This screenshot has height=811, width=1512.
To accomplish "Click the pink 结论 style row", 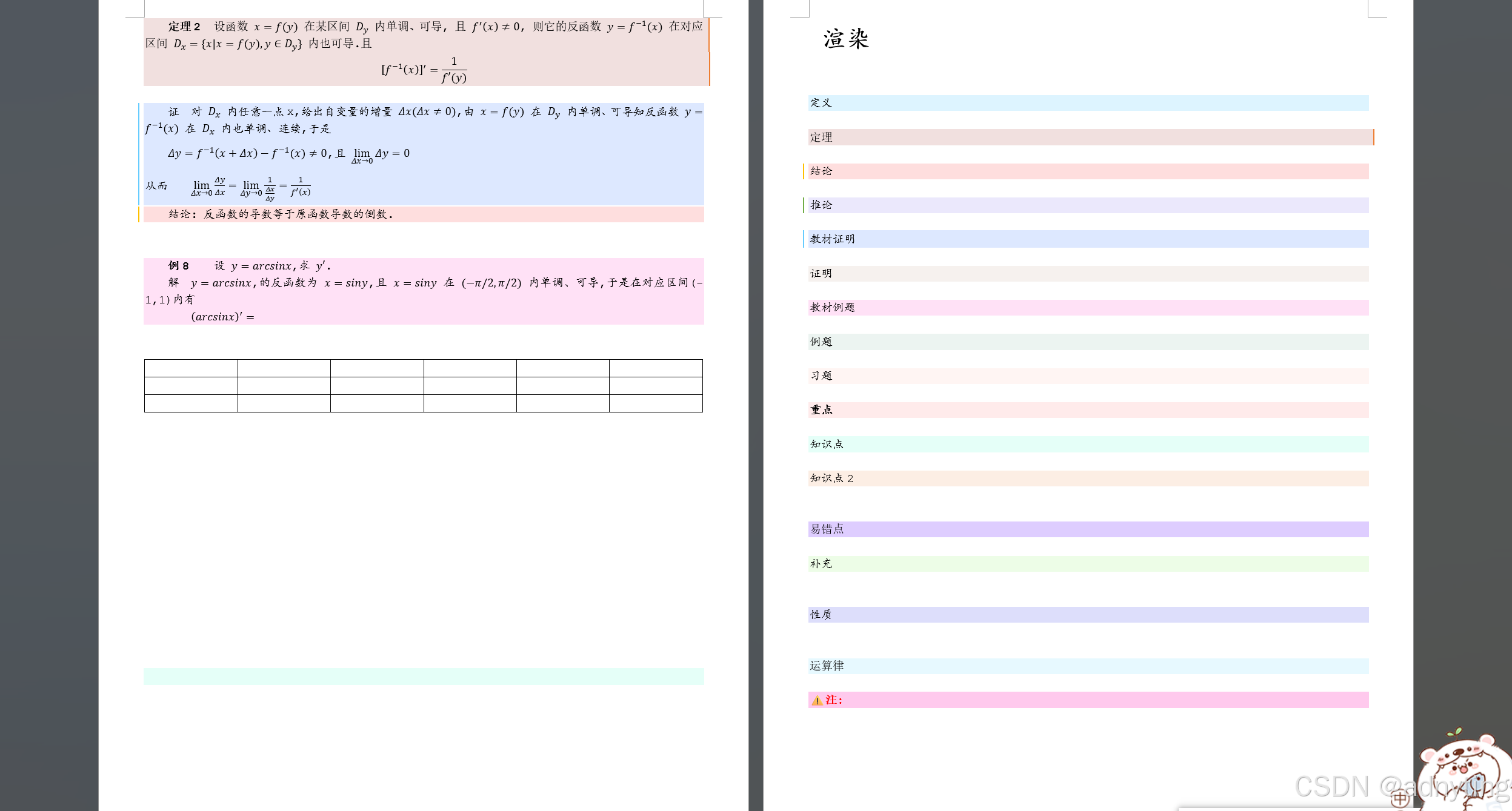I will [x=1088, y=171].
